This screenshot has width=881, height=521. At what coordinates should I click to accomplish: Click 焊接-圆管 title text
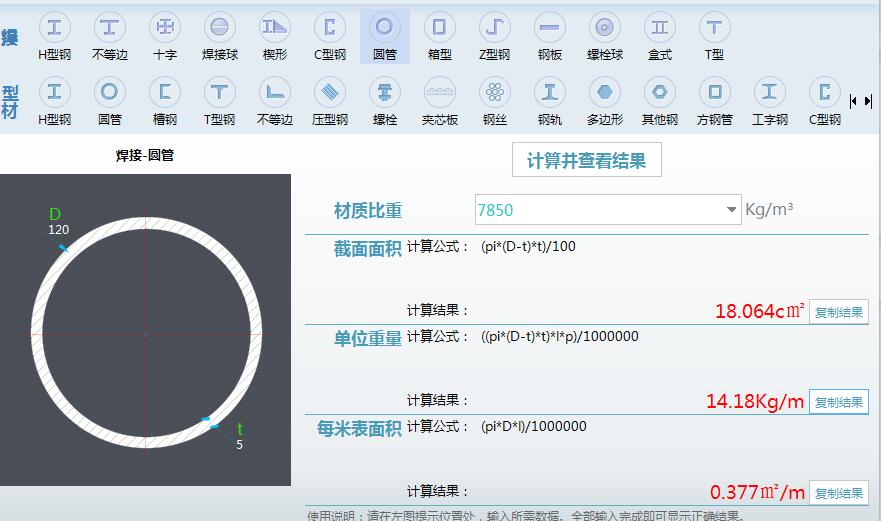tap(145, 155)
